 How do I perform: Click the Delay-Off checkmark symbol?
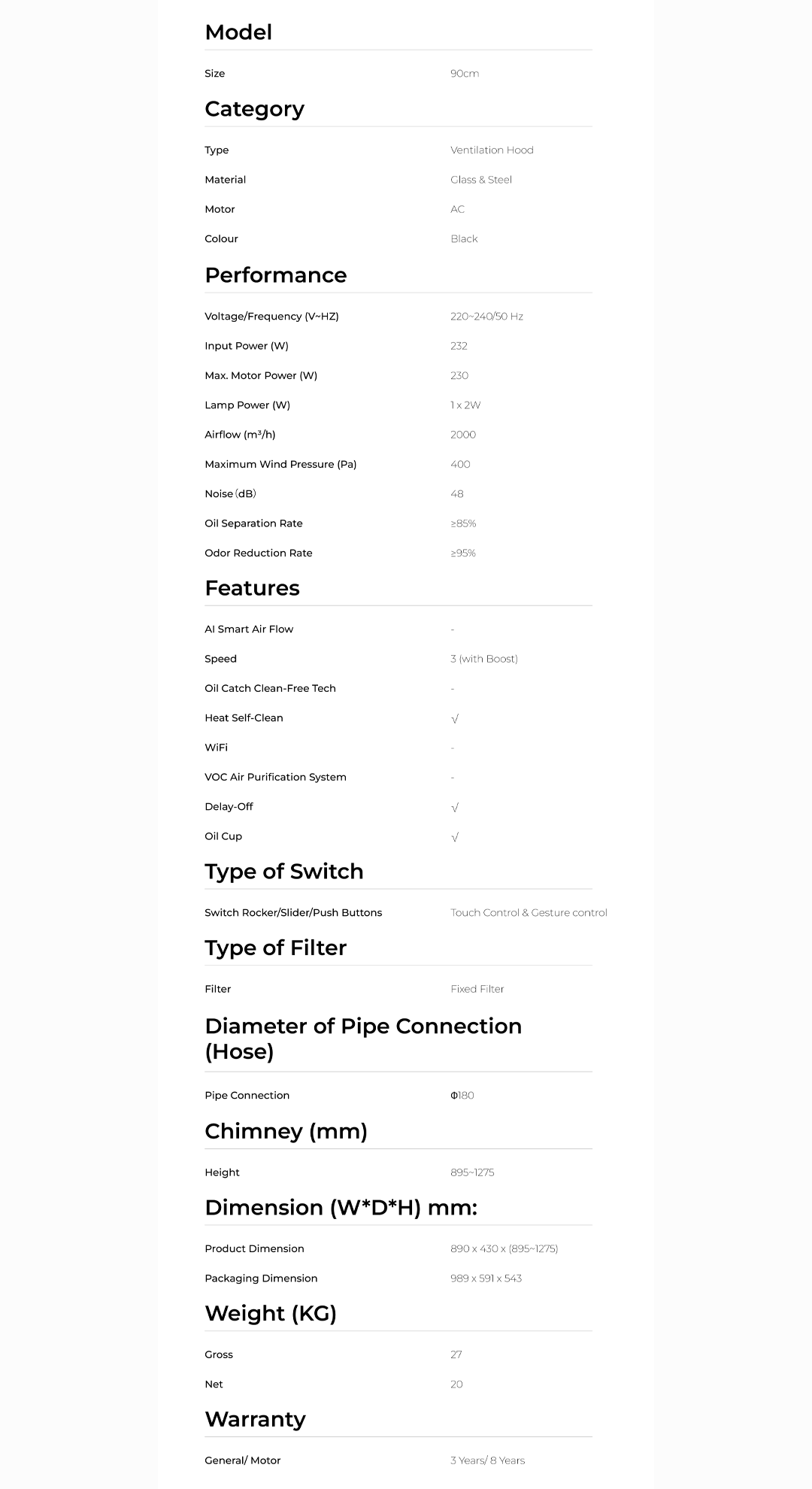tap(455, 808)
